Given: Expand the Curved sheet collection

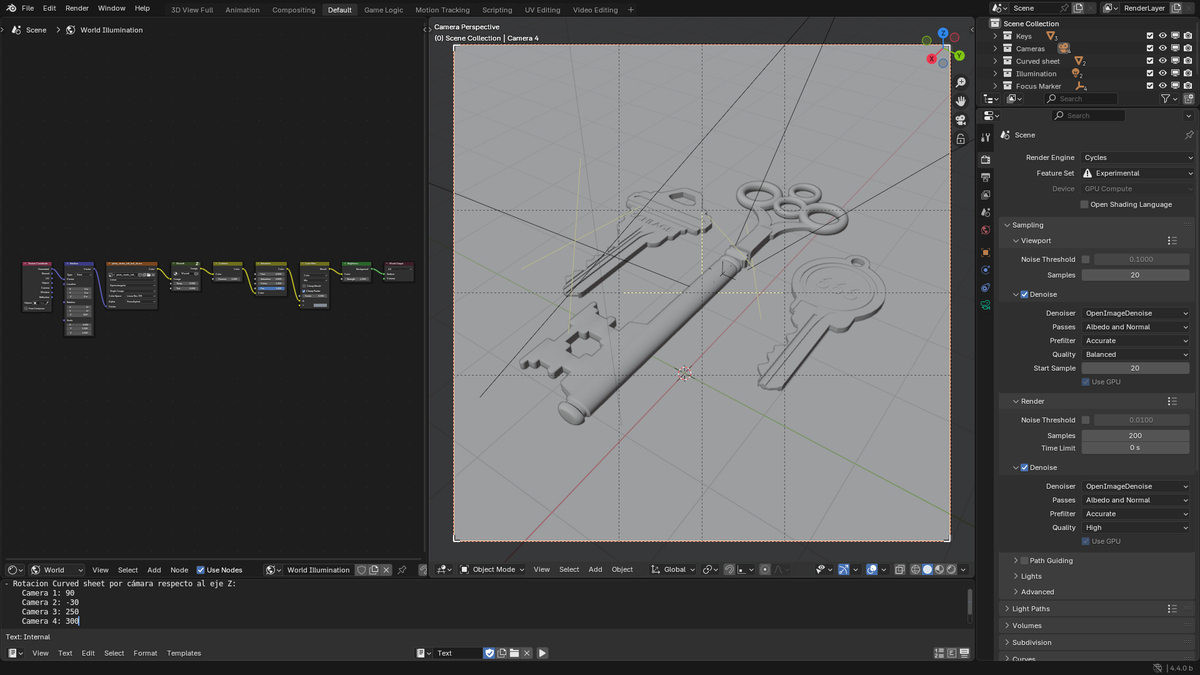Looking at the screenshot, I should pos(995,61).
